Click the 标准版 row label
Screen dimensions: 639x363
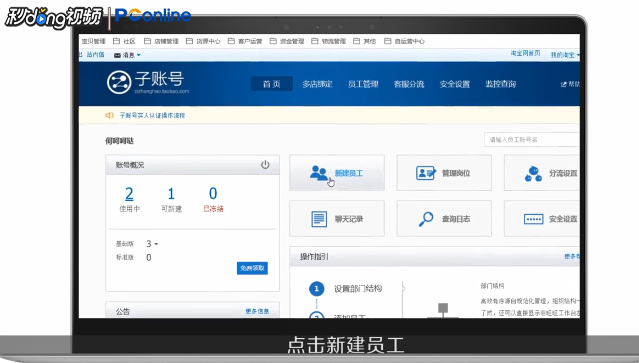pos(125,257)
